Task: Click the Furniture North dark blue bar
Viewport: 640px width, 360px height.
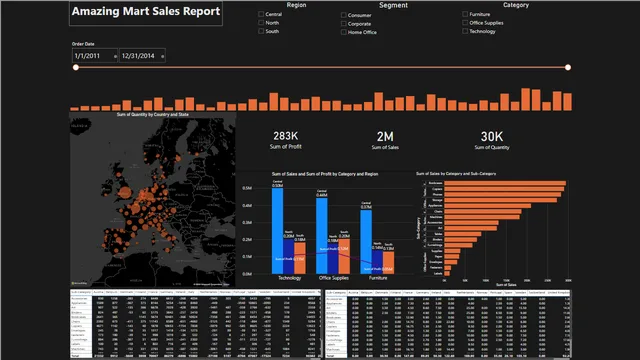Action: coord(377,262)
